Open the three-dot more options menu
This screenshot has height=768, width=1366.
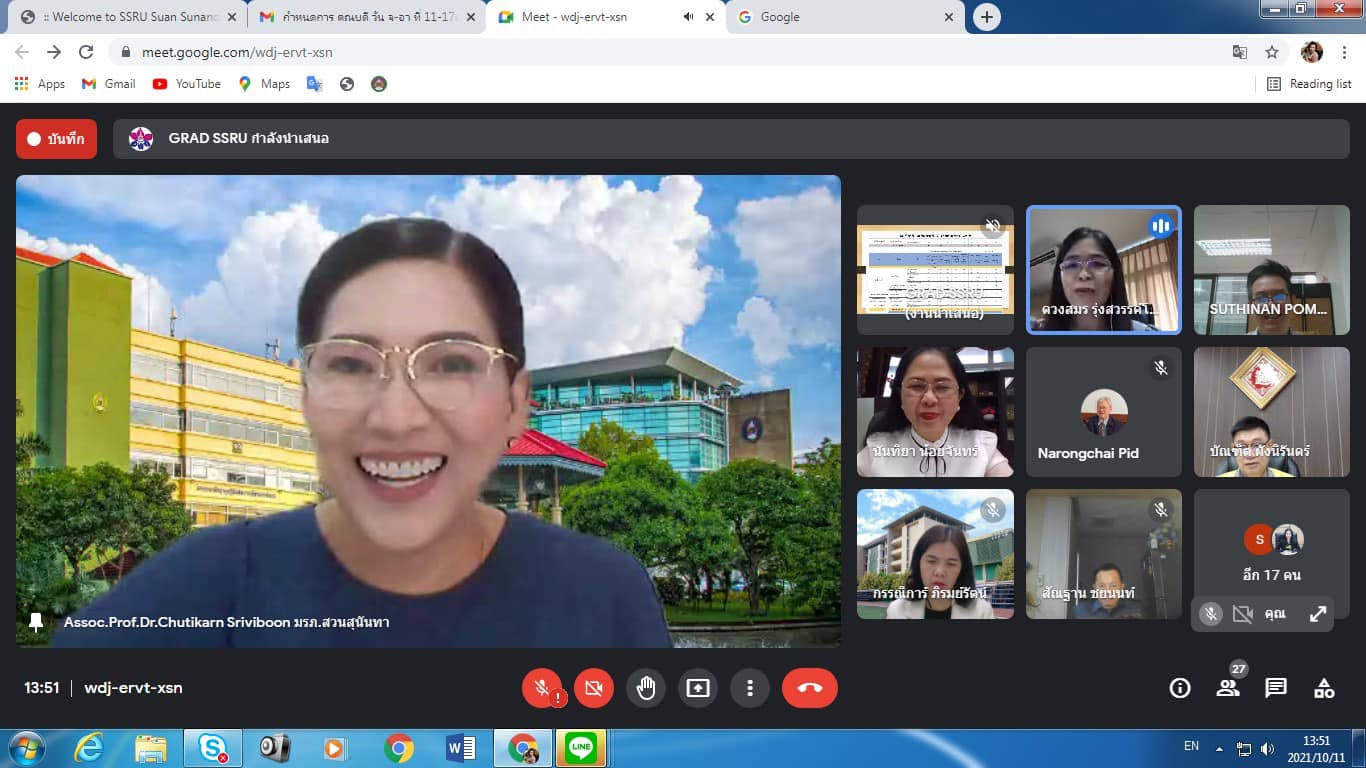tap(749, 688)
